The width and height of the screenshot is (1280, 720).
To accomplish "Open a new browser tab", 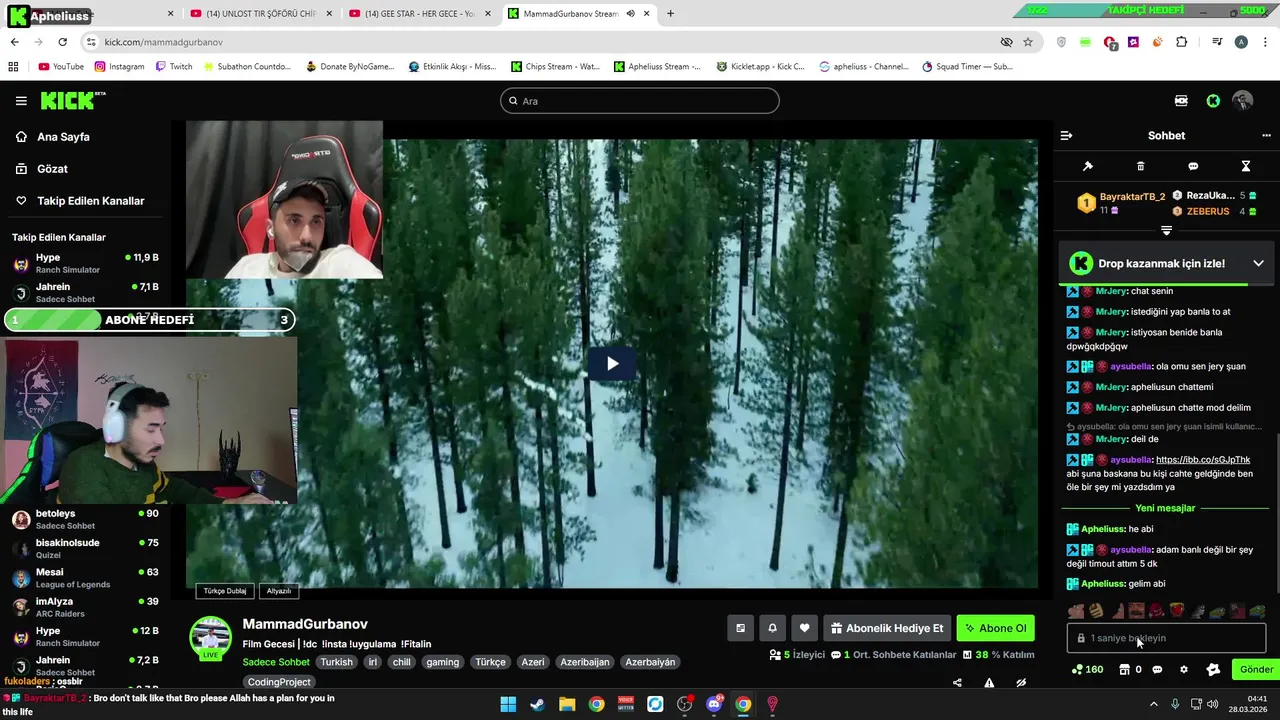I will [670, 14].
